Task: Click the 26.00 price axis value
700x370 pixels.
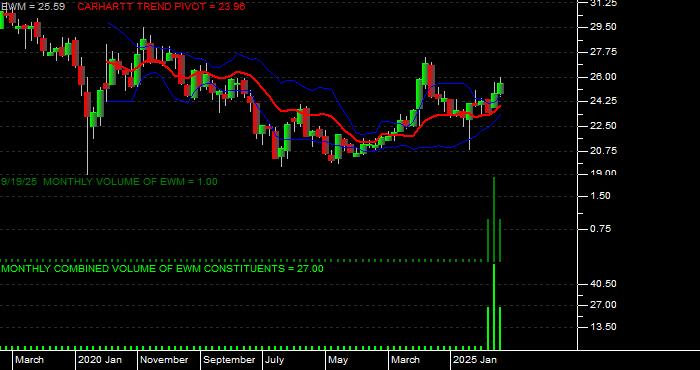Action: point(604,77)
